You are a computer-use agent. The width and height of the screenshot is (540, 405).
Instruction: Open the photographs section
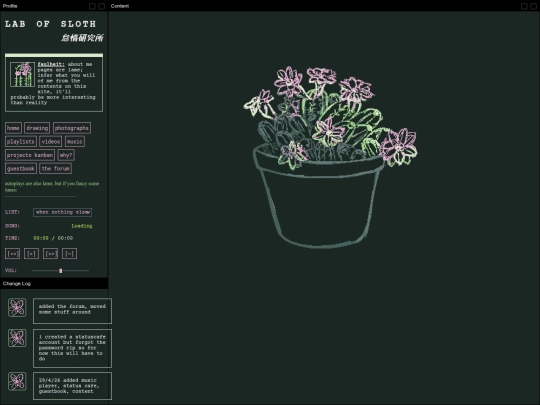[x=72, y=128]
